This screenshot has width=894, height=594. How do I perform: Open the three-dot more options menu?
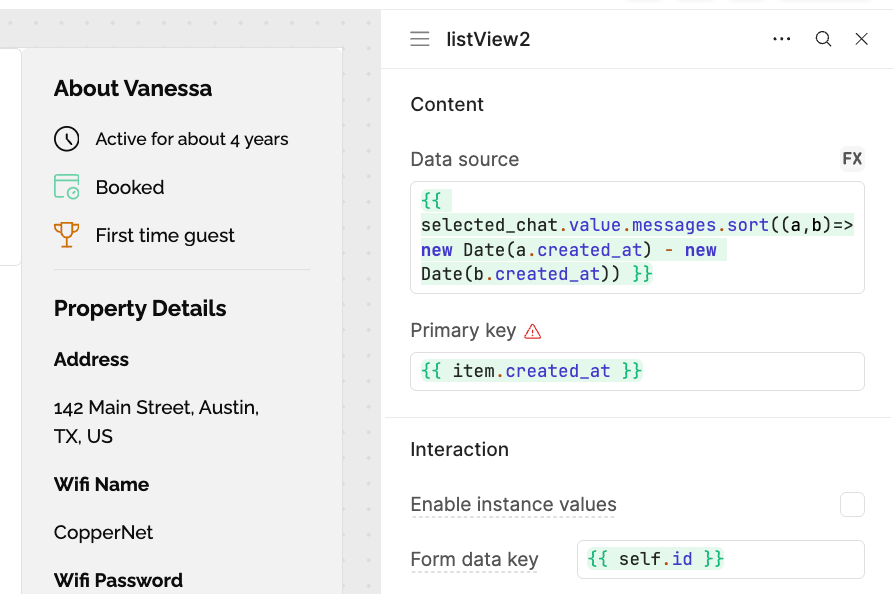click(x=782, y=39)
